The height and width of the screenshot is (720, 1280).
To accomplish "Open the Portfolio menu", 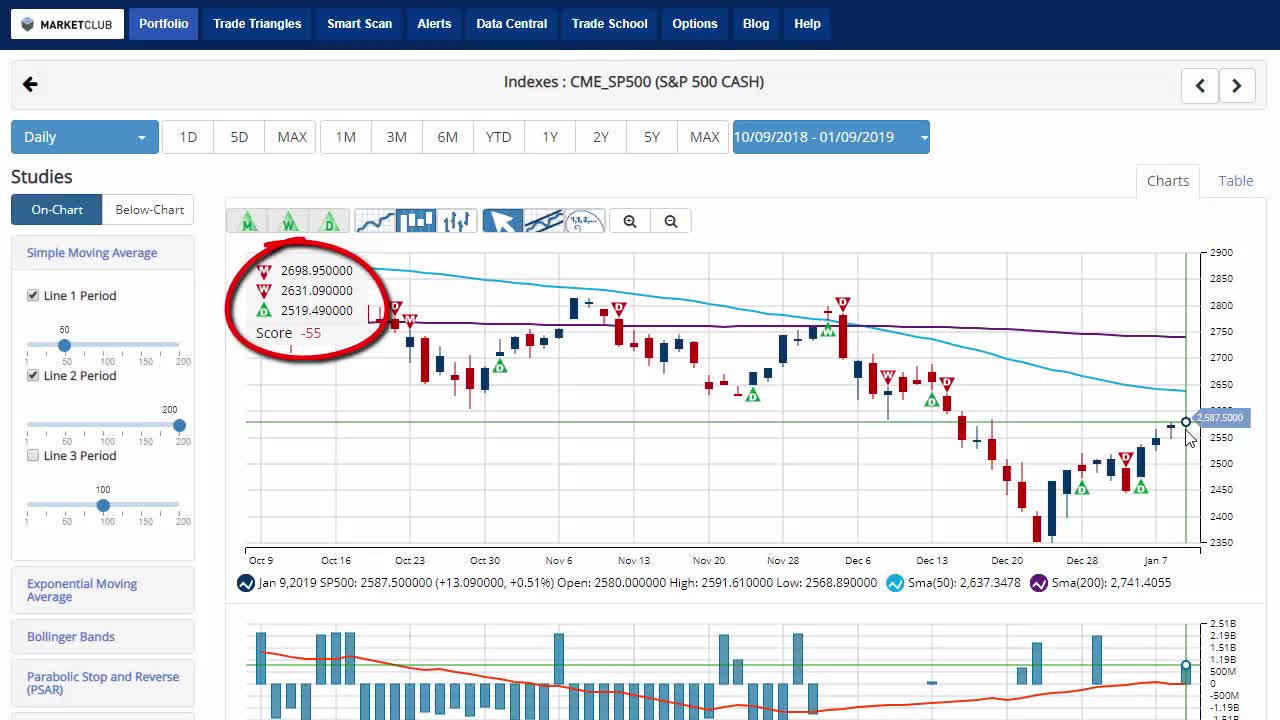I will (x=164, y=24).
